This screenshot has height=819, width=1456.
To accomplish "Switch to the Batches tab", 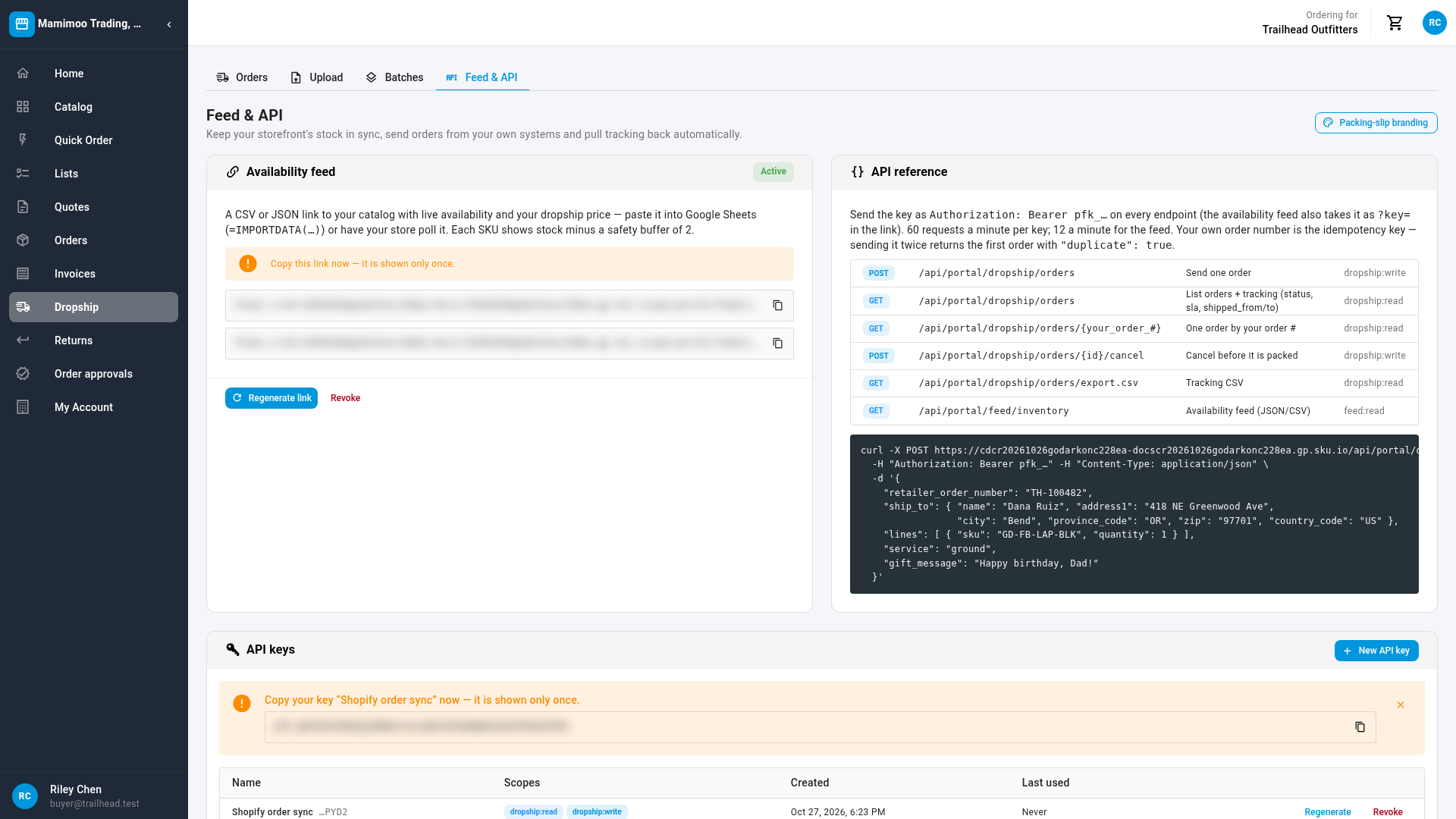I will pos(394,77).
